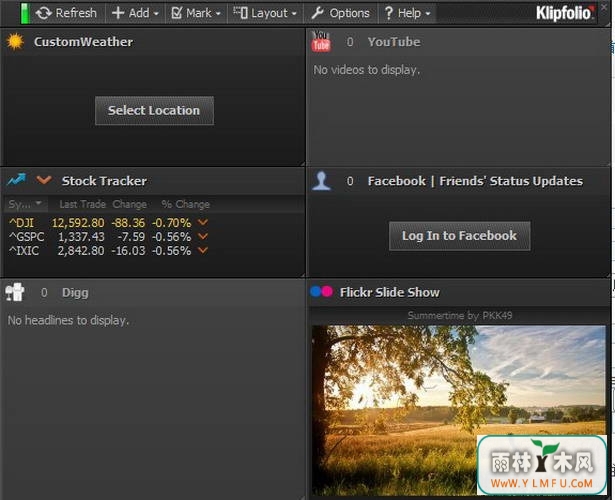Viewport: 615px width, 500px height.
Task: Click the YouTube unread count 0
Action: 350,42
